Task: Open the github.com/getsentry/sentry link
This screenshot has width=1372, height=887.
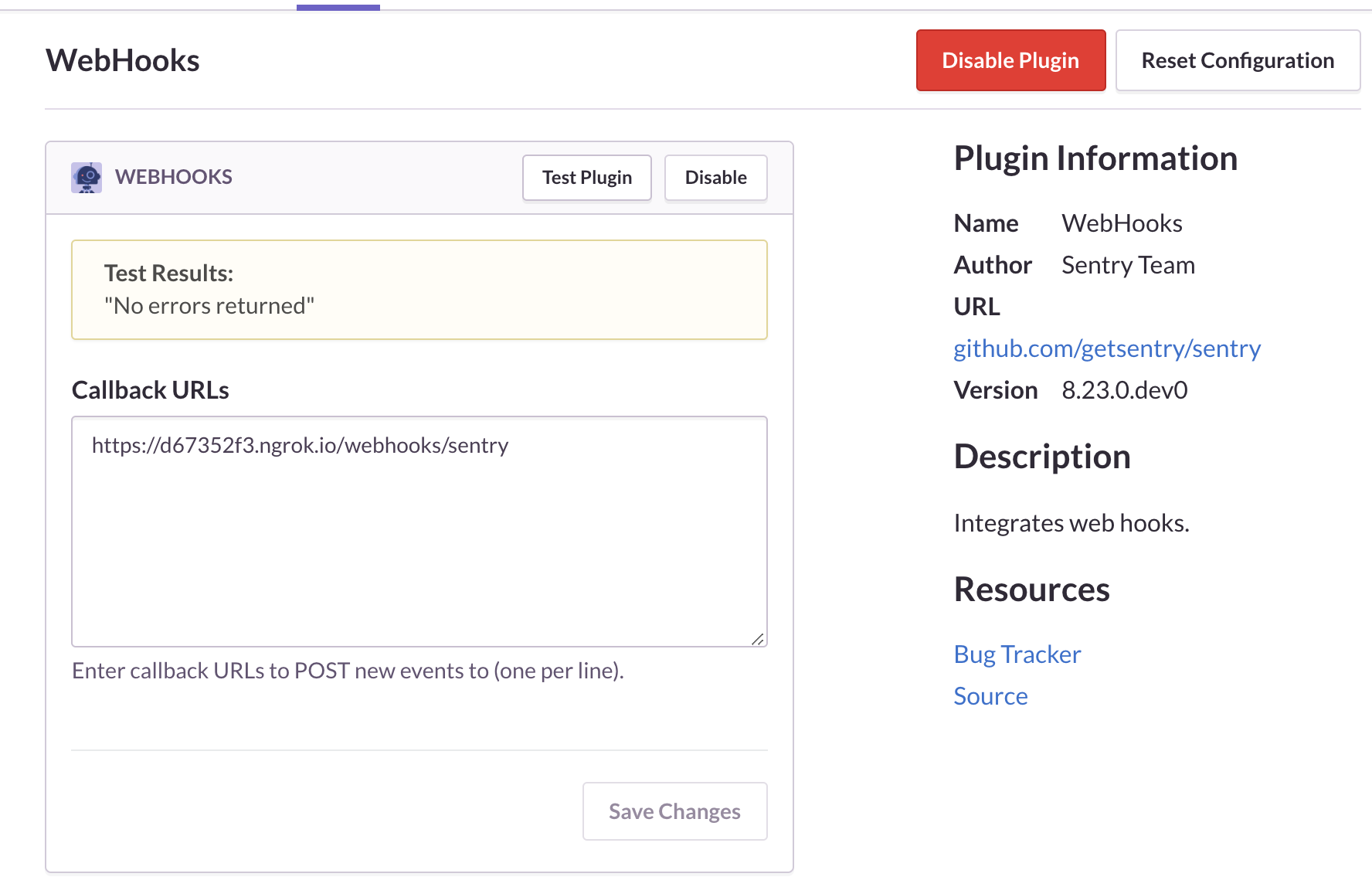Action: (1107, 348)
